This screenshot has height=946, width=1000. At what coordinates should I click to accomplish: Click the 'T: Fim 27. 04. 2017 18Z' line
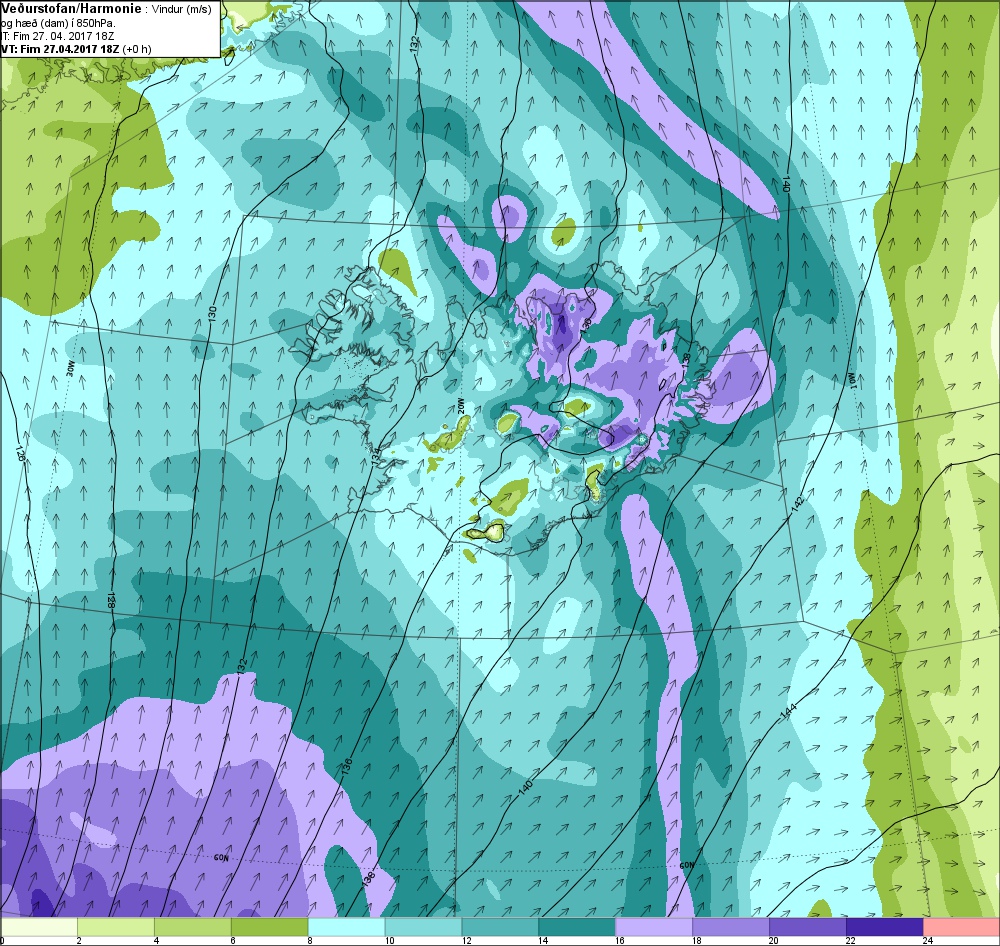[x=56, y=36]
